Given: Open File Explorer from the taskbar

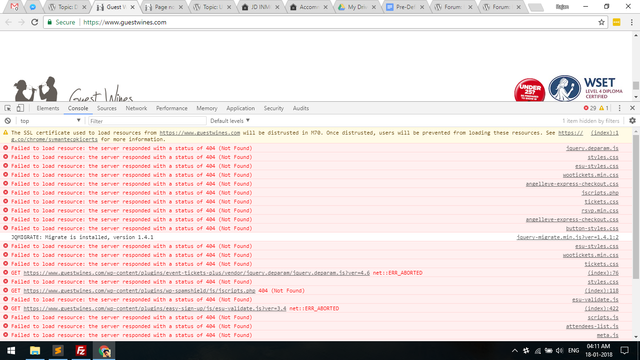Looking at the screenshot, I should click(35, 351).
